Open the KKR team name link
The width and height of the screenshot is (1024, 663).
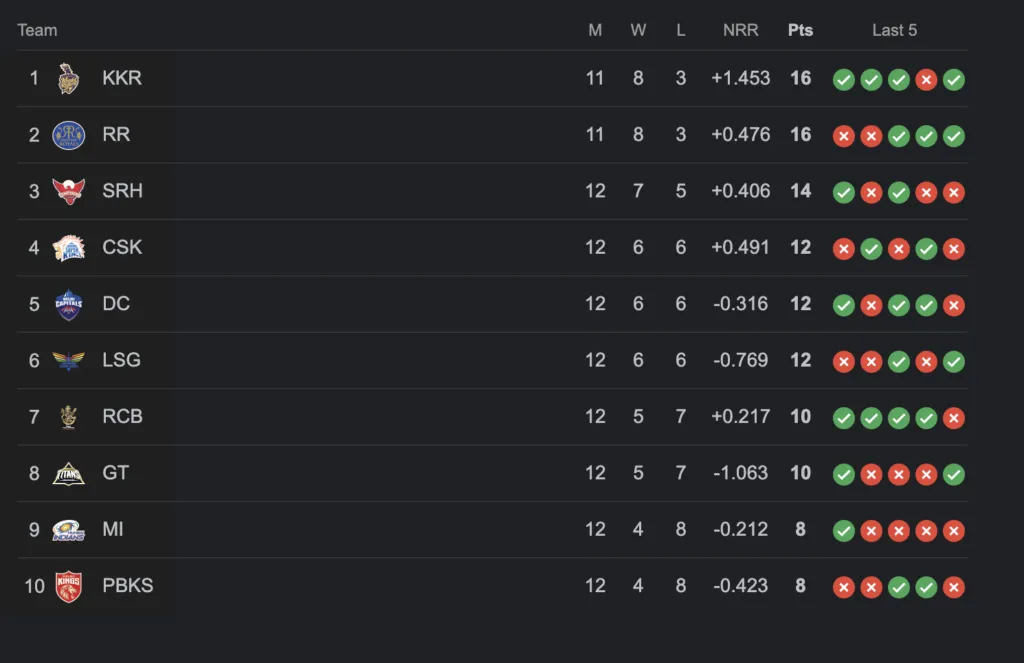point(122,78)
